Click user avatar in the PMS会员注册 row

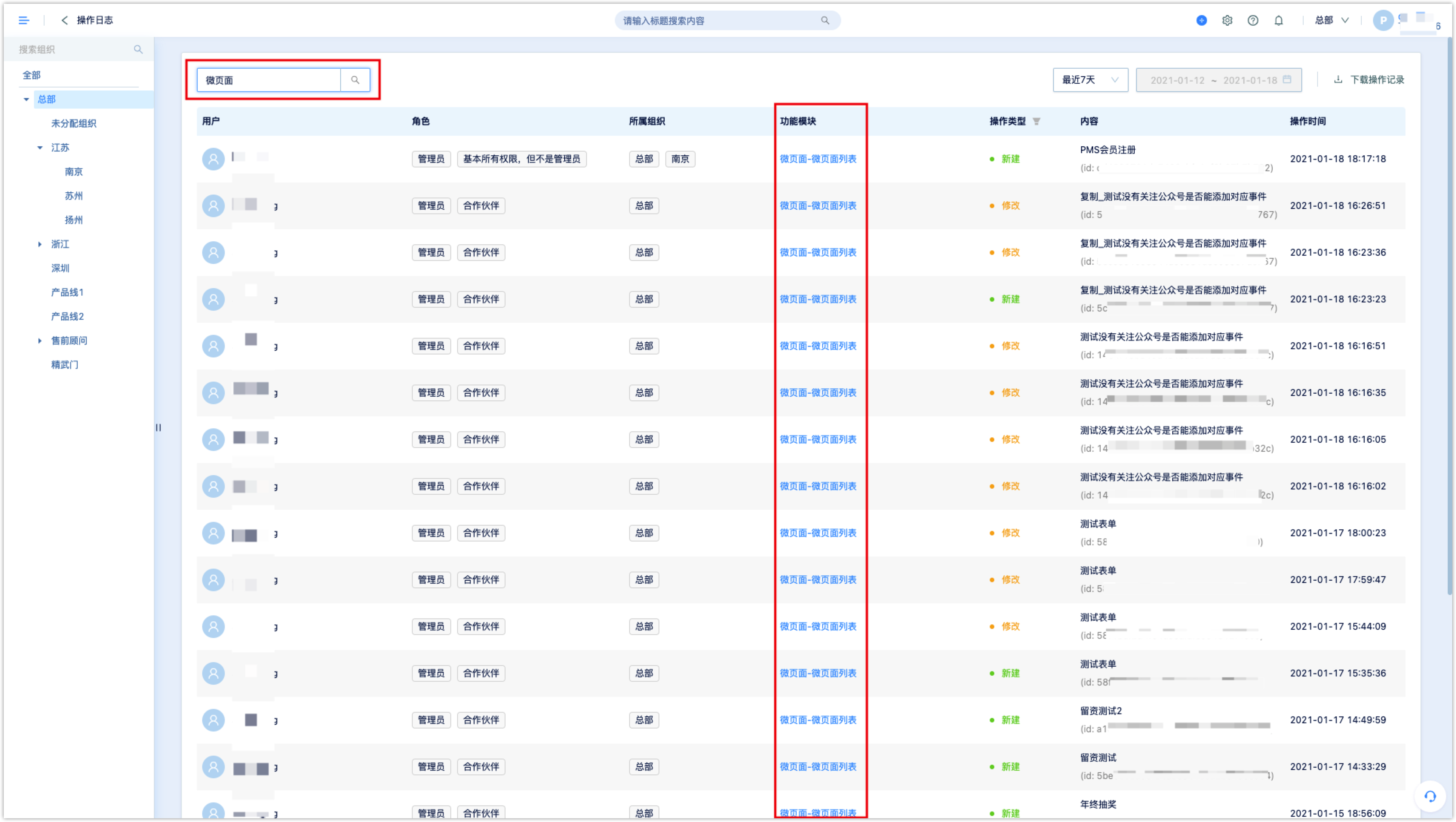tap(213, 159)
